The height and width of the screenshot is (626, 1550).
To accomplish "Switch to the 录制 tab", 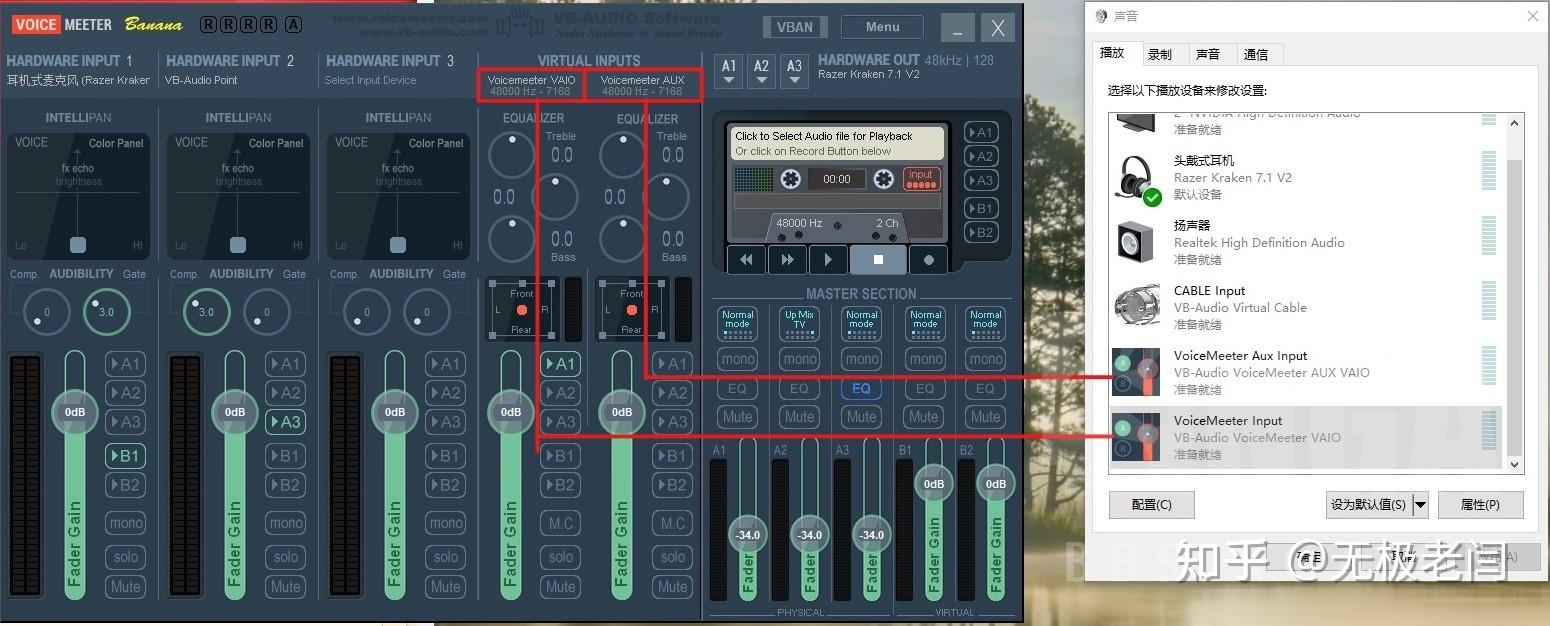I will click(1162, 54).
